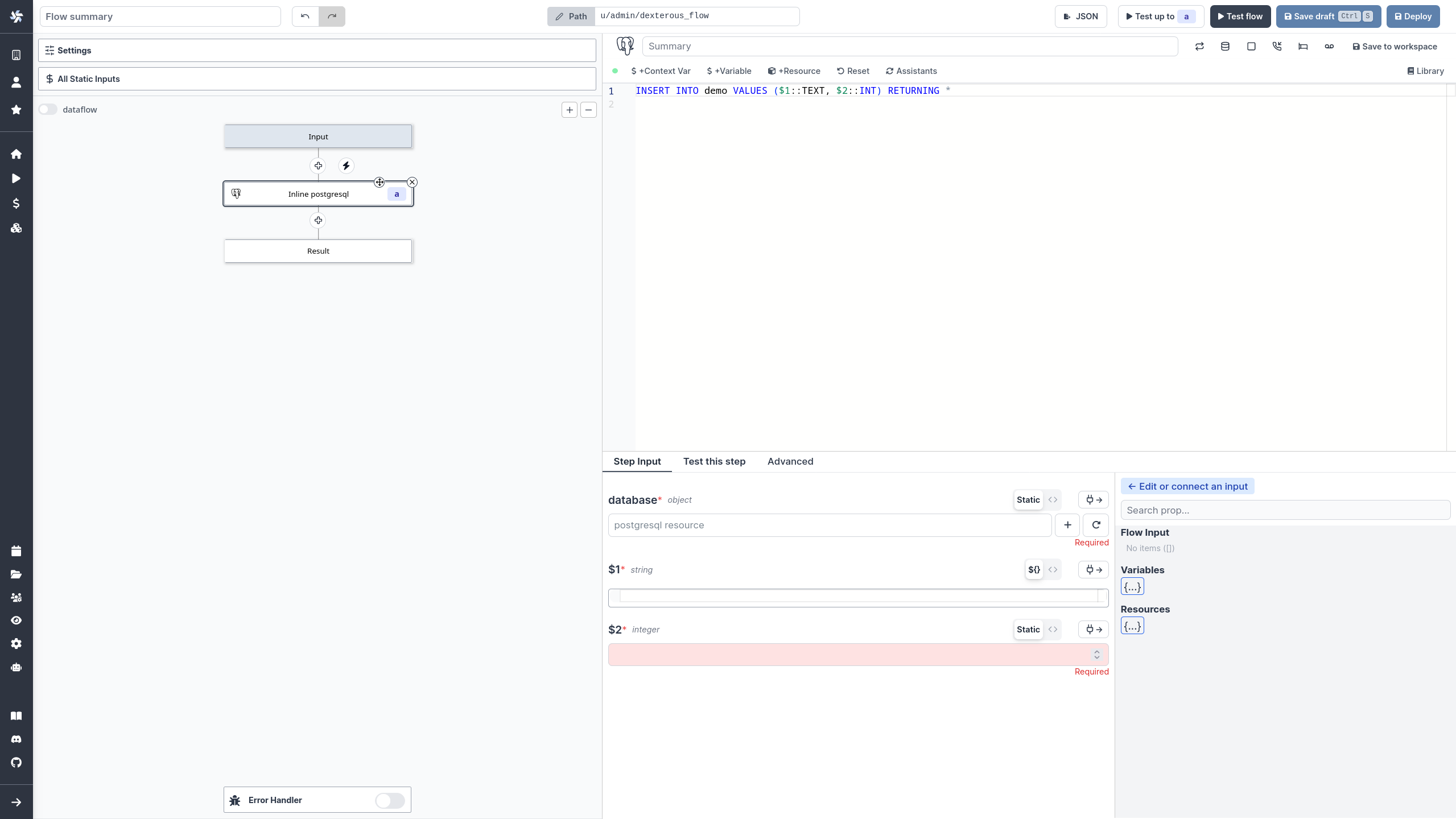Click the early stop square icon
The image size is (1456, 819).
[x=1251, y=47]
